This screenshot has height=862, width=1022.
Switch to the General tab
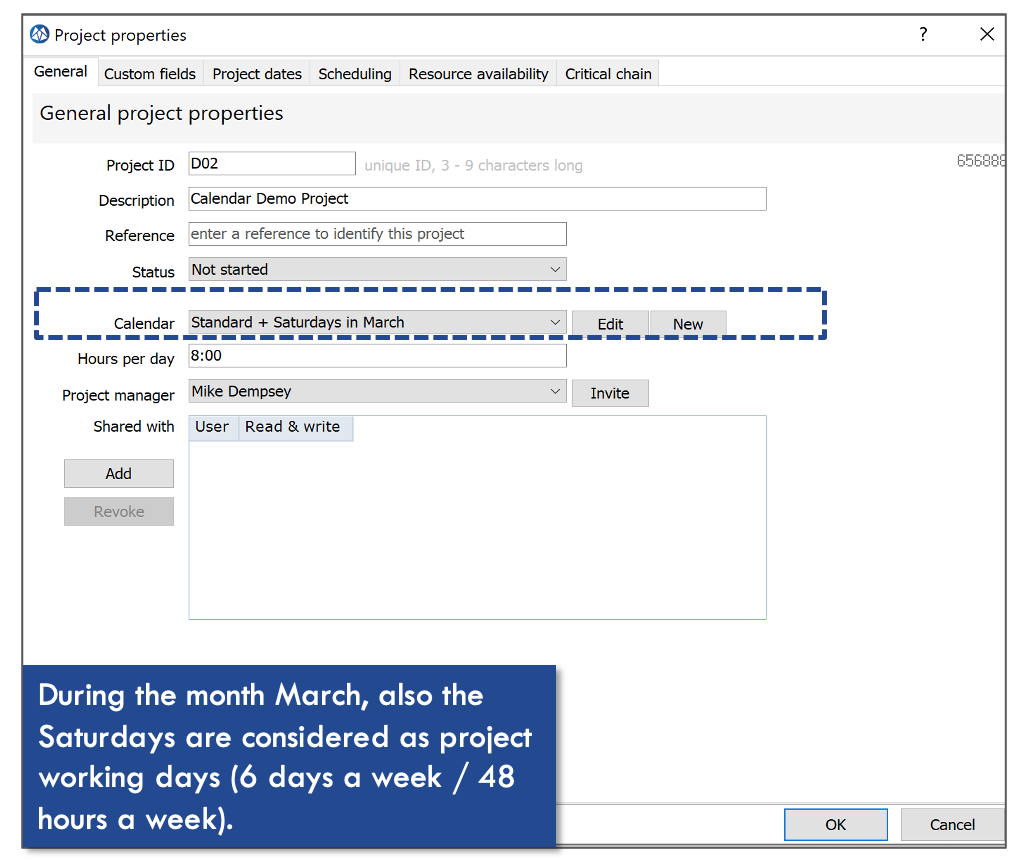(61, 72)
